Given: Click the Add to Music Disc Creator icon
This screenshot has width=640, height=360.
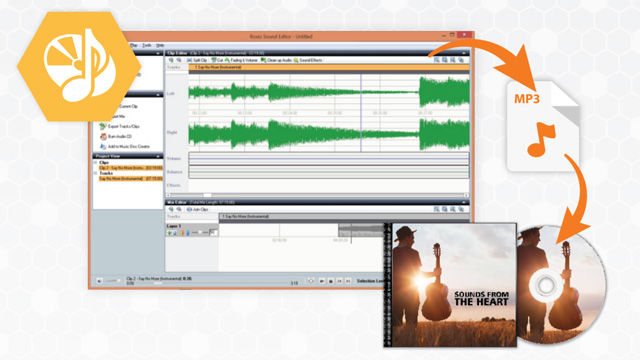Looking at the screenshot, I should pos(103,146).
